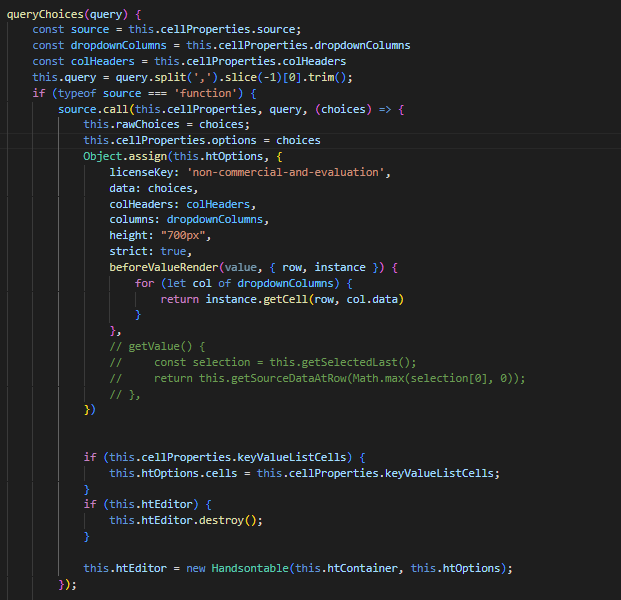This screenshot has height=600, width=621.
Task: Click the licenseKey string value
Action: pos(286,172)
